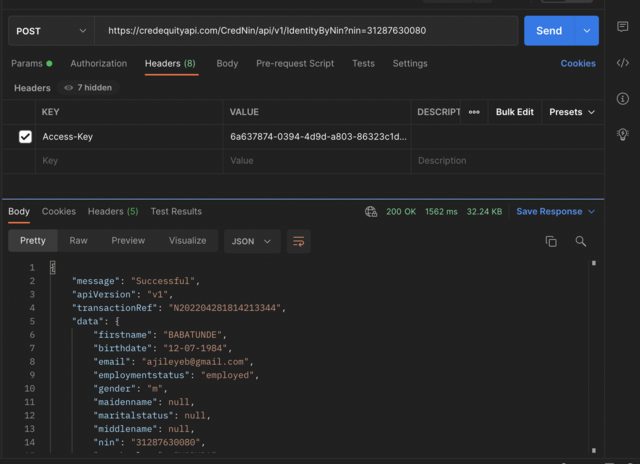
Task: Select the response Body tab
Action: pyautogui.click(x=19, y=211)
